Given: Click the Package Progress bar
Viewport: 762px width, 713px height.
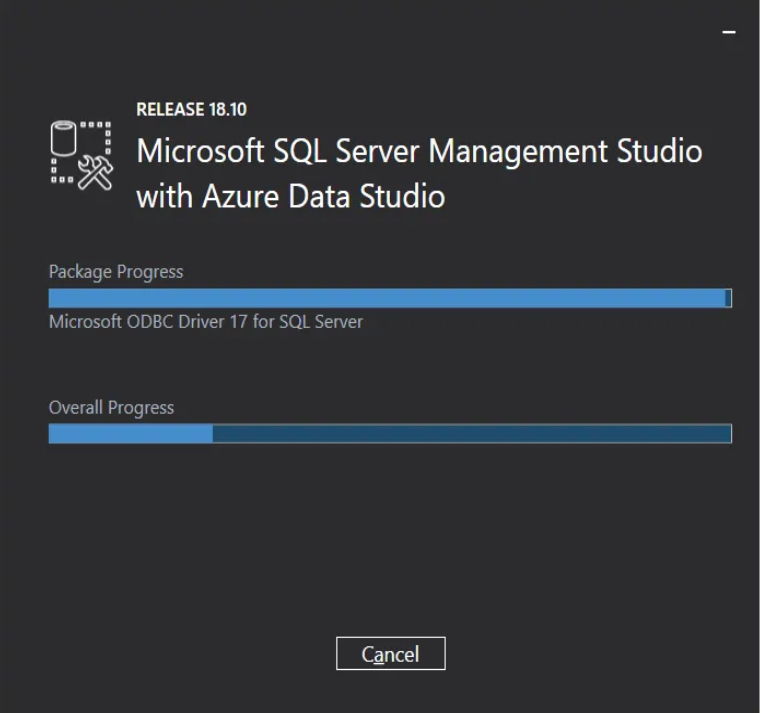Looking at the screenshot, I should [x=388, y=298].
